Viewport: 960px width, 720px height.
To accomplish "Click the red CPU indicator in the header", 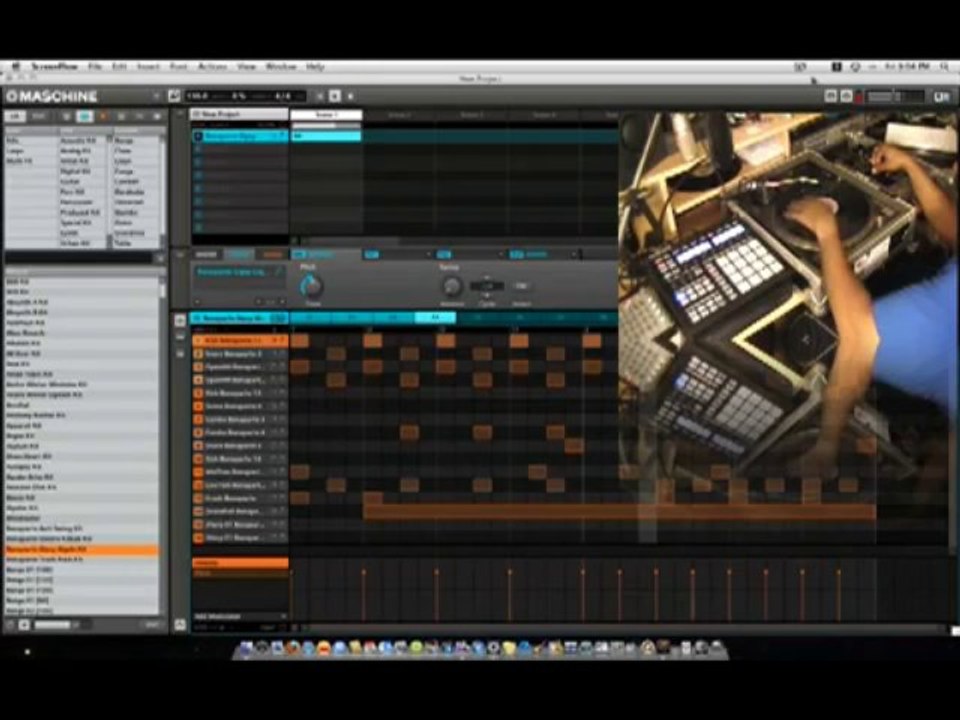I will tap(860, 97).
